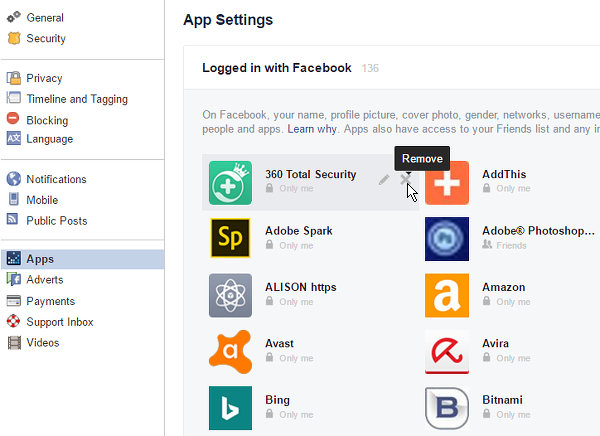Open Support Inbox
The image size is (600, 436).
point(60,322)
